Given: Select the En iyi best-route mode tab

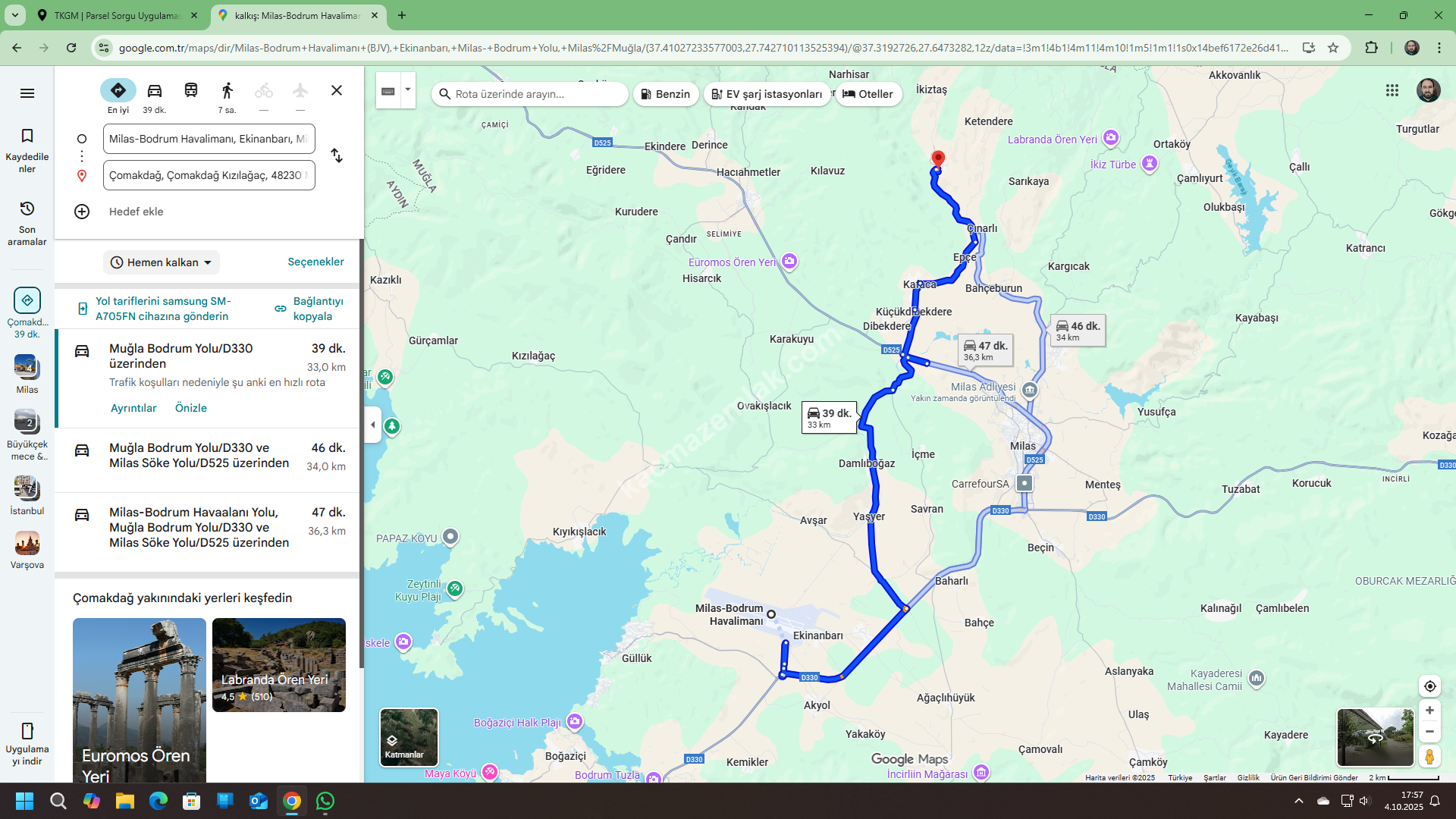Looking at the screenshot, I should [x=118, y=91].
